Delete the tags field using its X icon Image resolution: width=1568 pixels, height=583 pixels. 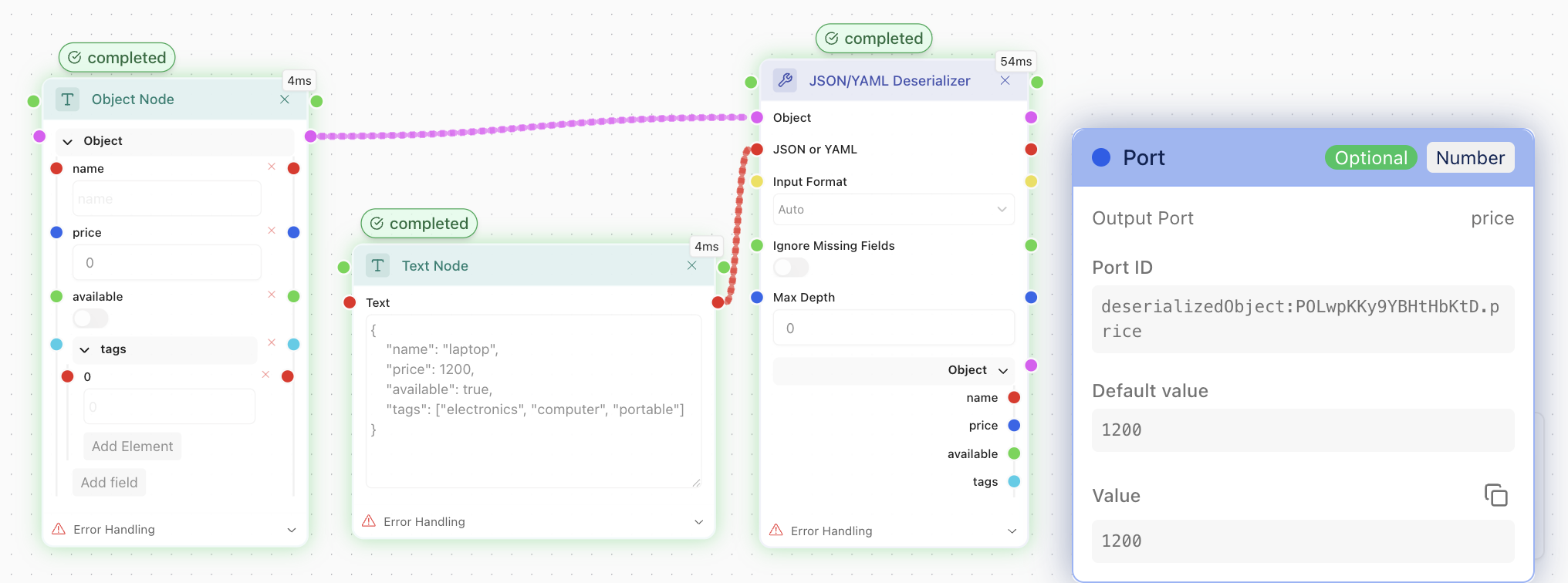[272, 342]
